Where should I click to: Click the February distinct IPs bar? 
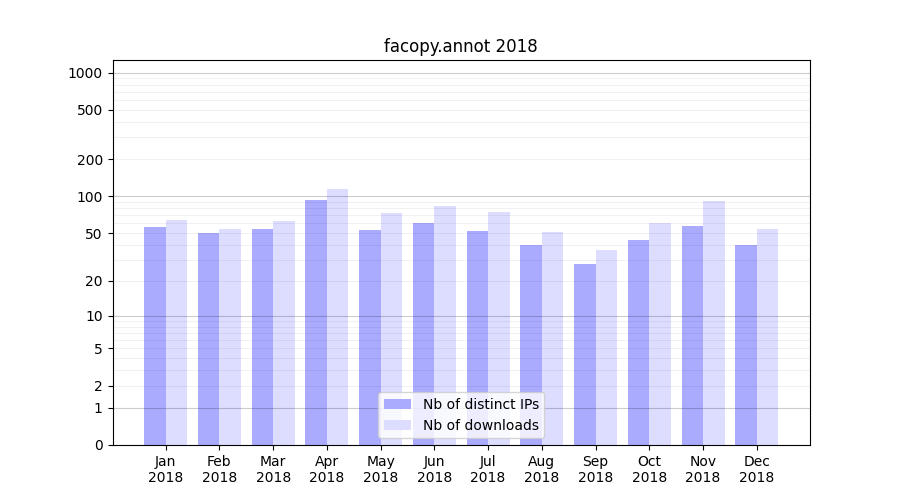[x=208, y=338]
